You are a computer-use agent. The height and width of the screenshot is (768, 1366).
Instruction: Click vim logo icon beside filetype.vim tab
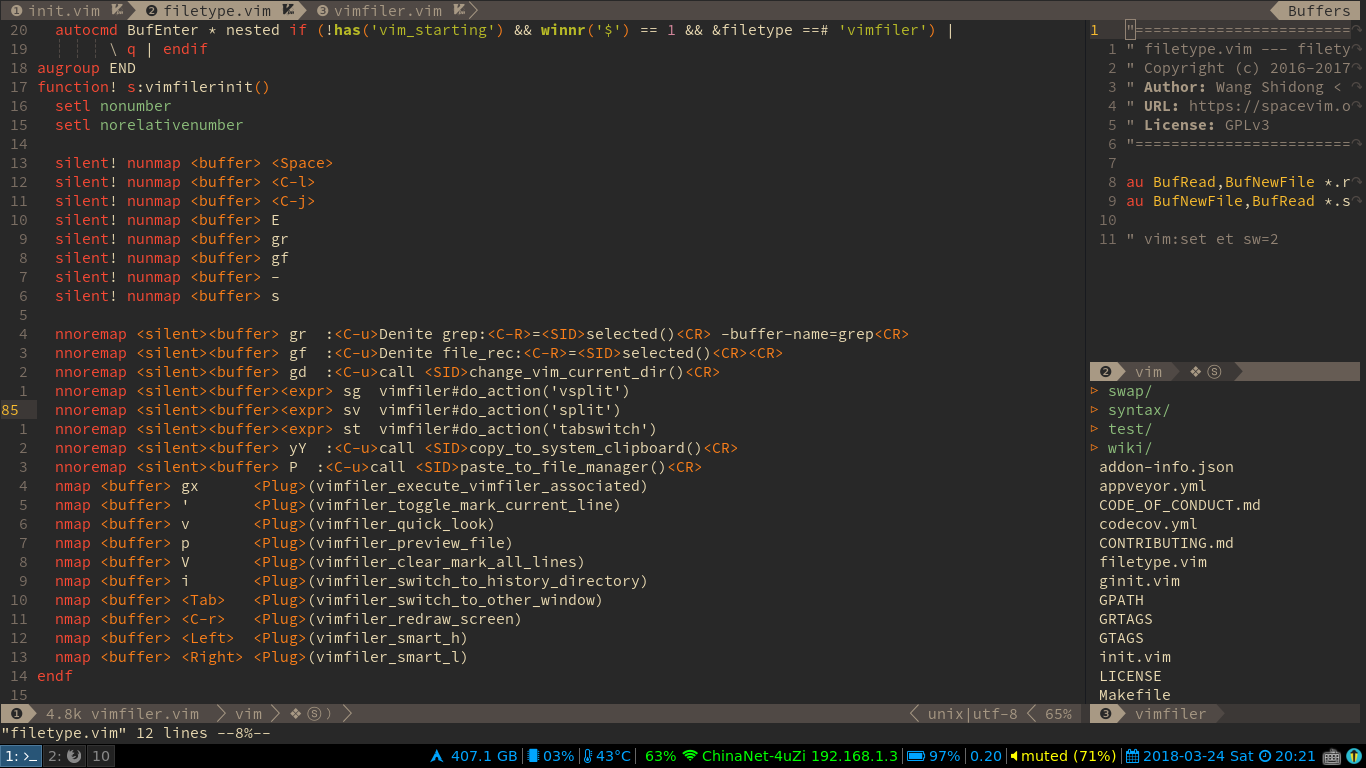pyautogui.click(x=288, y=11)
